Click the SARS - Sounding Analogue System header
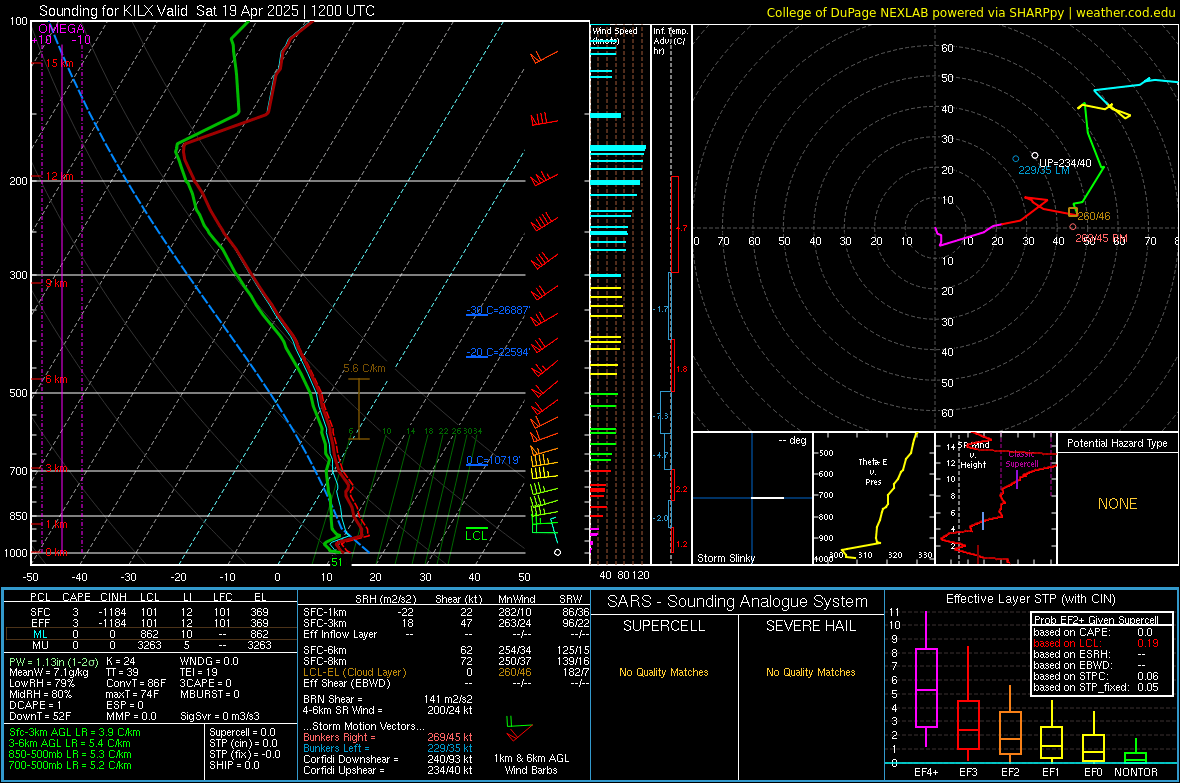Image resolution: width=1180 pixels, height=783 pixels. (x=738, y=602)
